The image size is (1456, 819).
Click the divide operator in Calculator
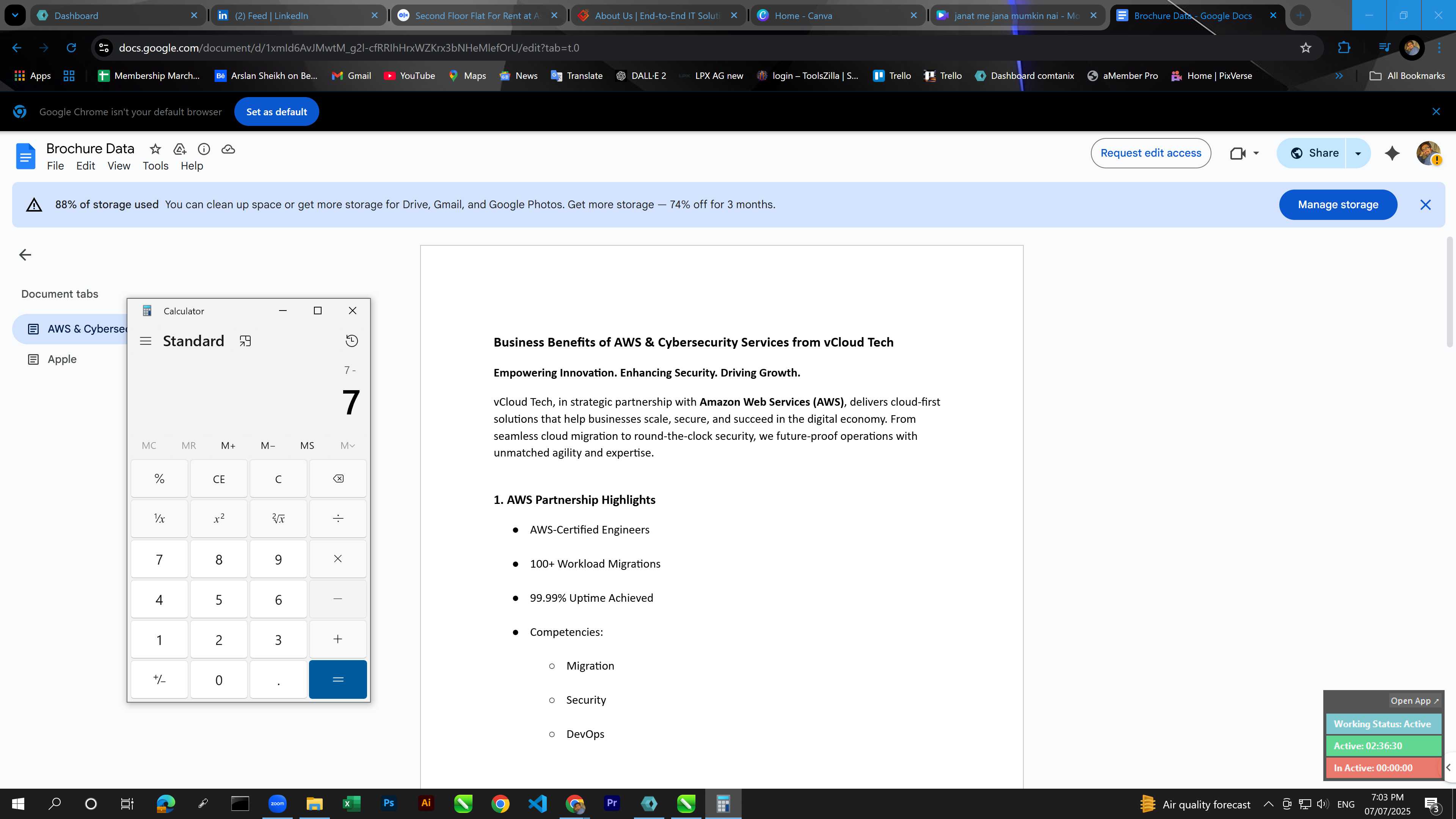click(338, 518)
